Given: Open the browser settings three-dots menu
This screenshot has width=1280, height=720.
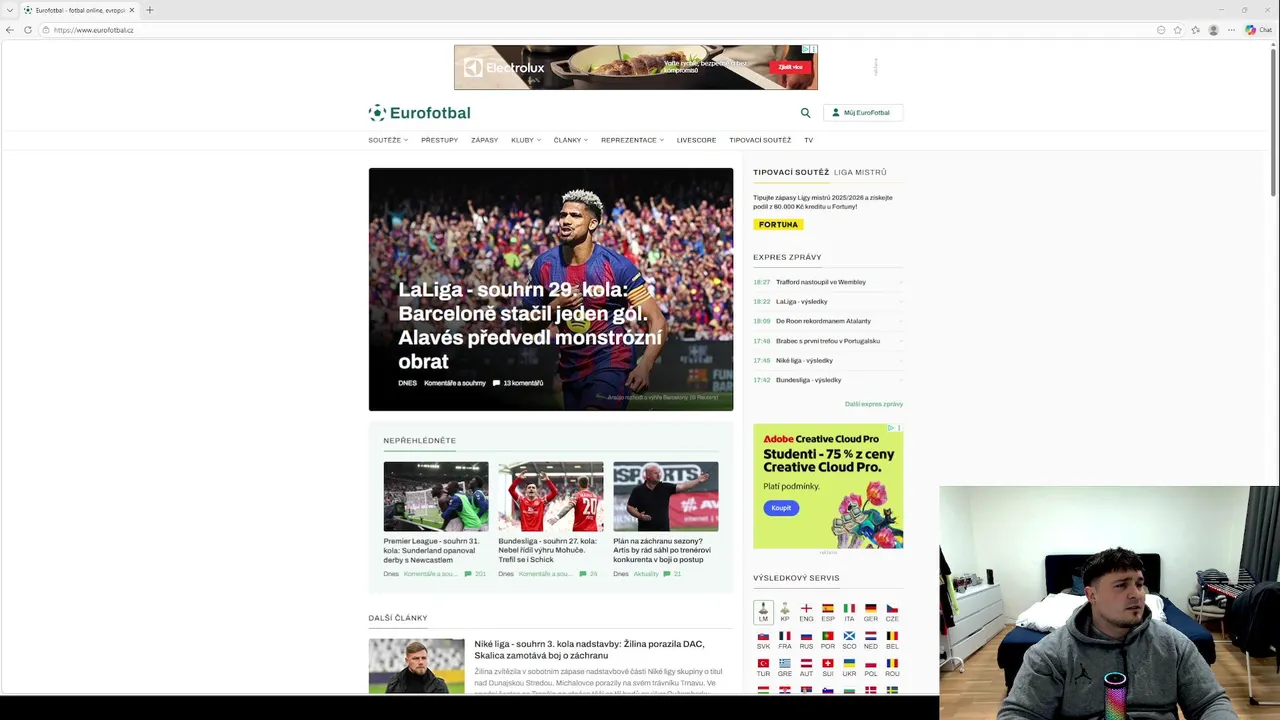Looking at the screenshot, I should 1231,30.
